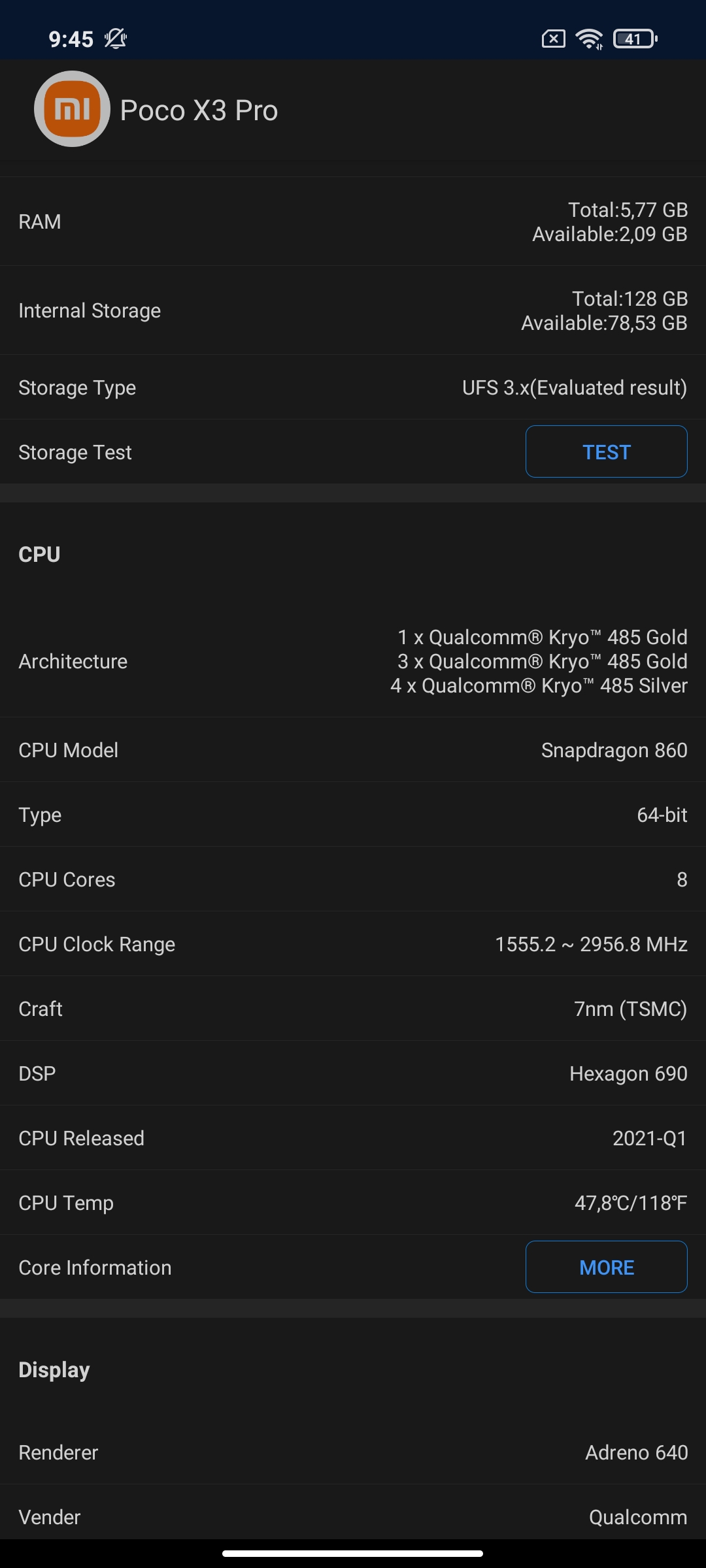This screenshot has height=1568, width=706.
Task: Tap the Wi-Fi status icon
Action: (x=589, y=39)
